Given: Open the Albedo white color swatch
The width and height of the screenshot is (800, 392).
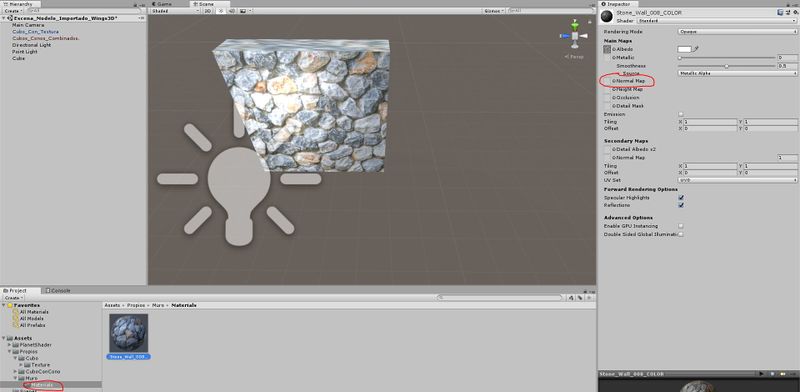Looking at the screenshot, I should click(684, 49).
